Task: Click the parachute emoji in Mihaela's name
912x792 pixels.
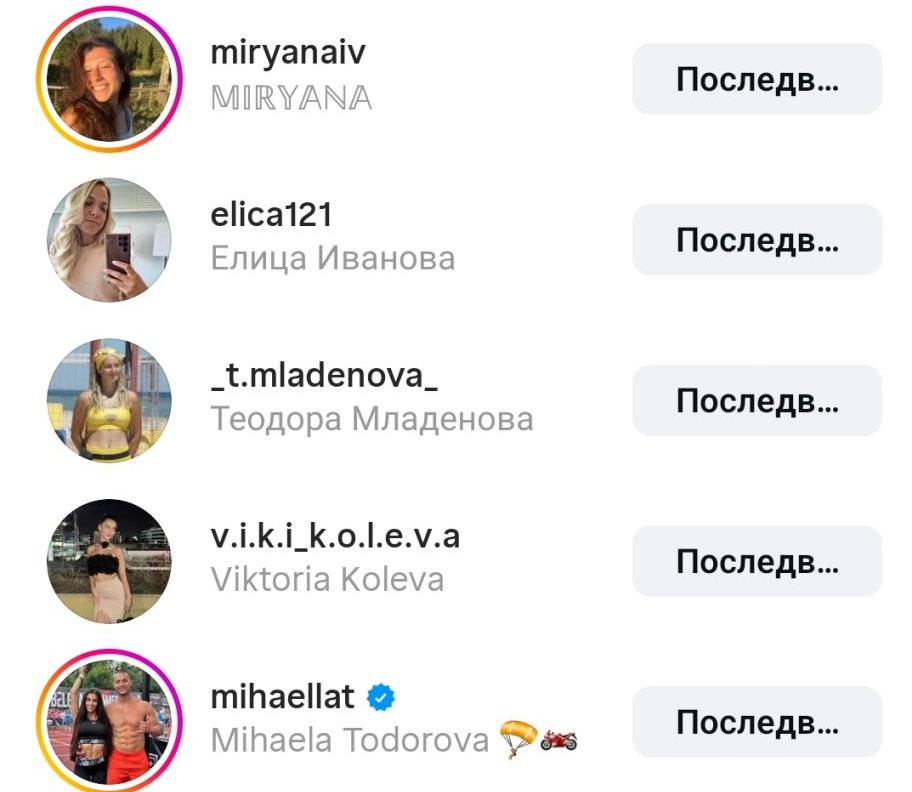Action: point(519,739)
